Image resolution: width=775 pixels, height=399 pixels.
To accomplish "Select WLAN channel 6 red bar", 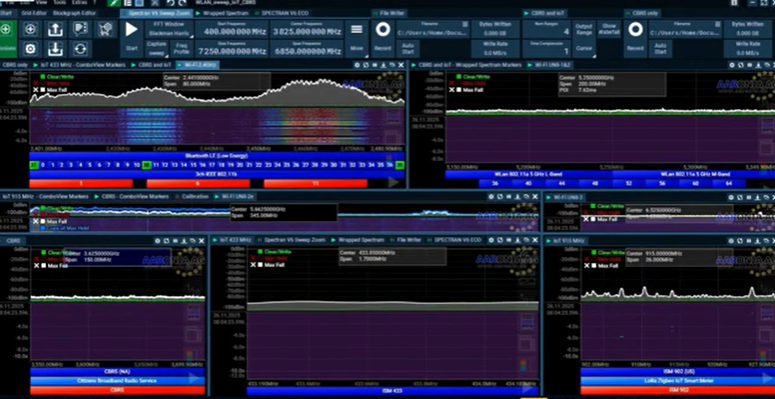I will tap(198, 183).
